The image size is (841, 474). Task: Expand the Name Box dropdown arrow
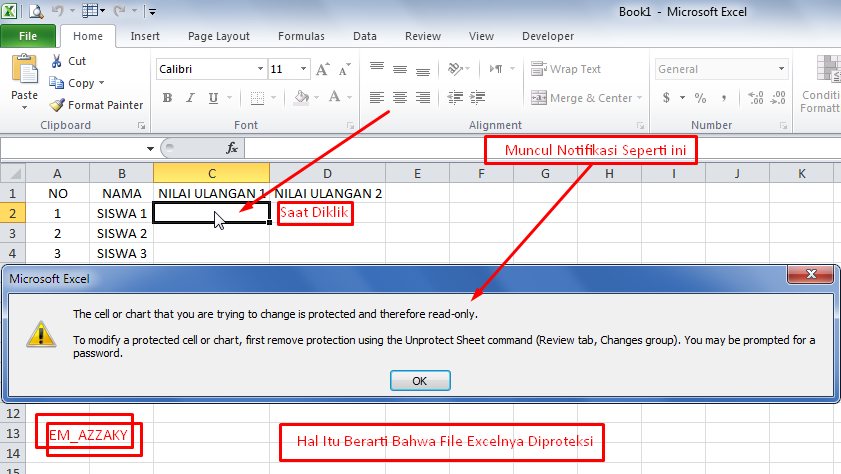(x=150, y=149)
